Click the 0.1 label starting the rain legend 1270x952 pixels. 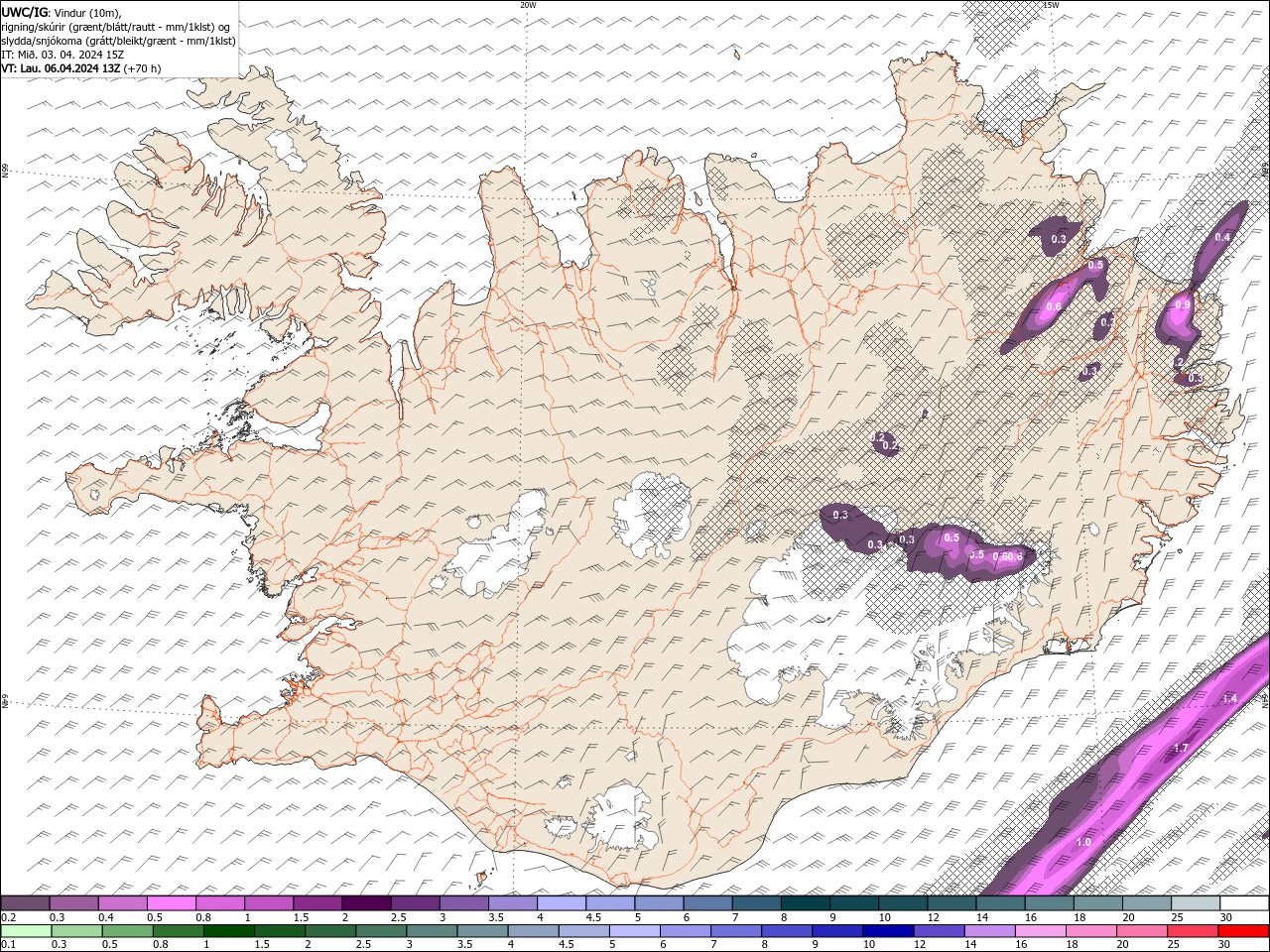[x=8, y=944]
